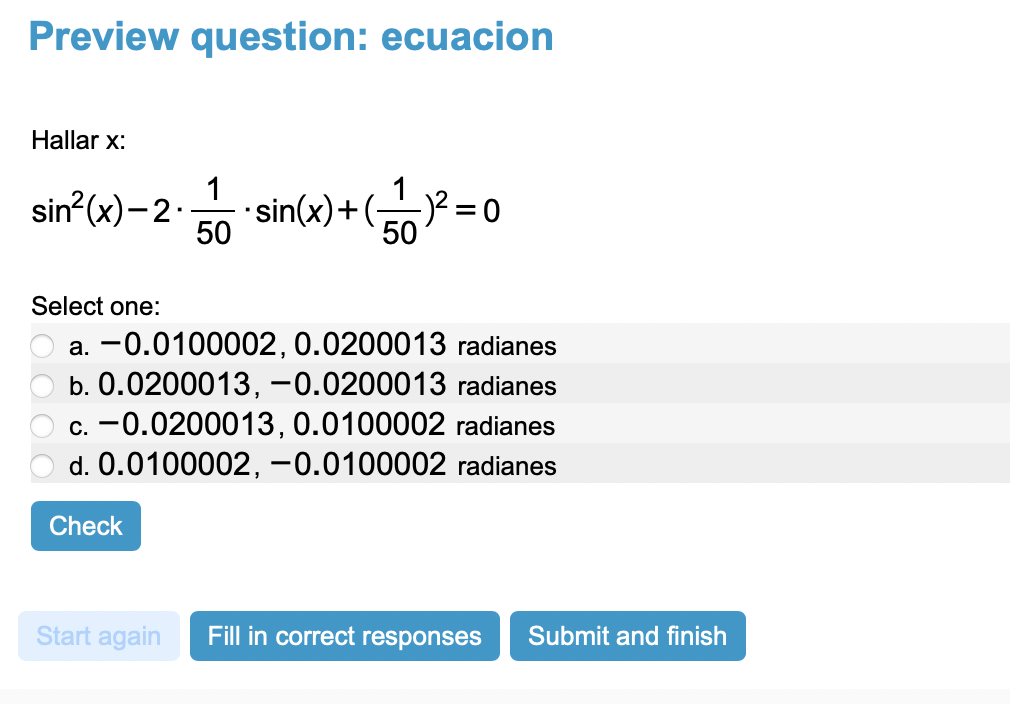Image resolution: width=1010 pixels, height=704 pixels.
Task: Select radio button for option b
Action: point(42,386)
